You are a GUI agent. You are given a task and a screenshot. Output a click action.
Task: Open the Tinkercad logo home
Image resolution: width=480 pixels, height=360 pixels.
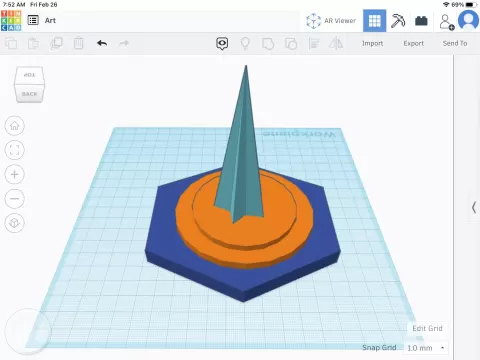[11, 21]
